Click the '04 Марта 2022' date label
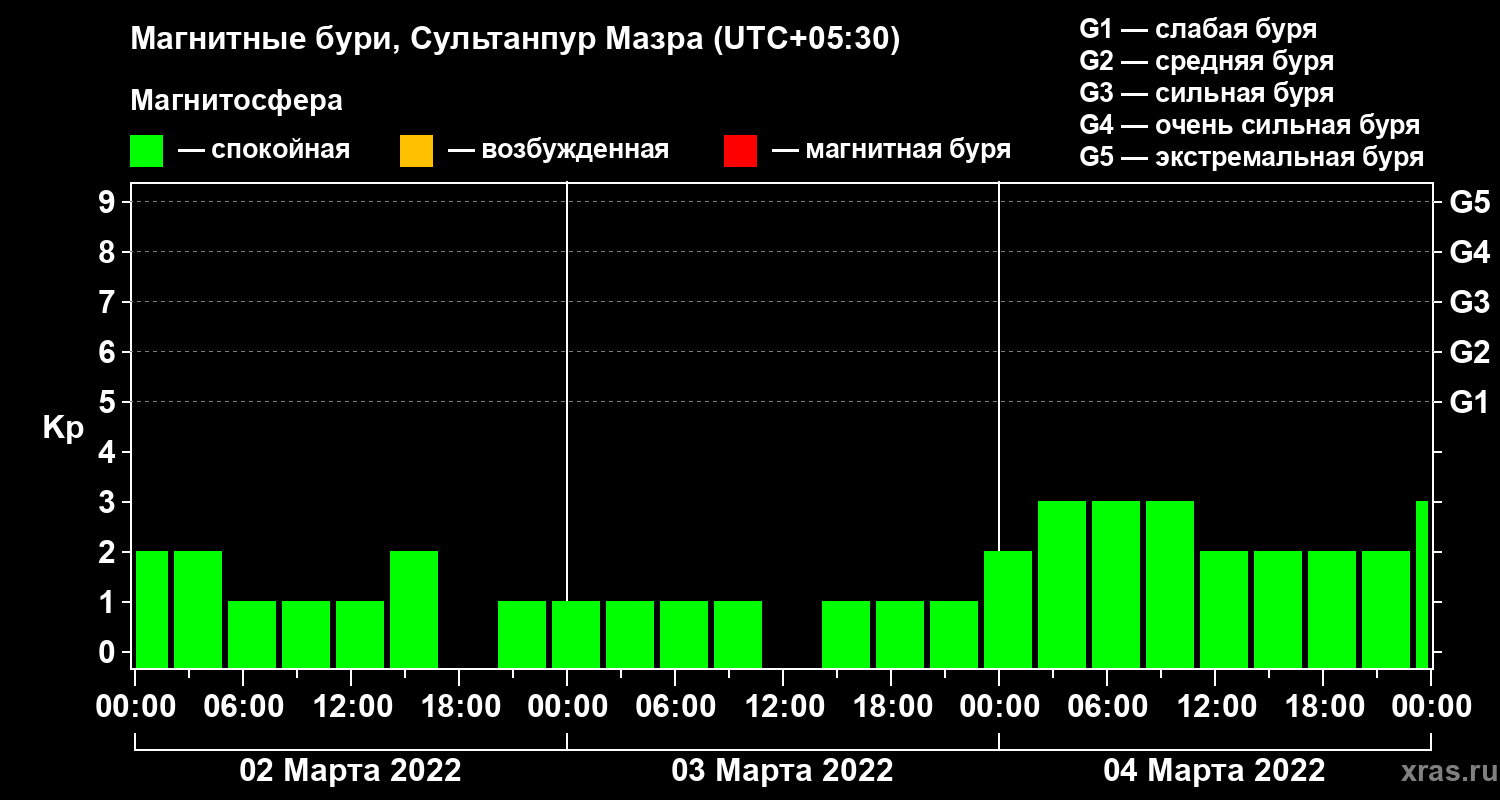This screenshot has width=1500, height=800. pos(1214,771)
